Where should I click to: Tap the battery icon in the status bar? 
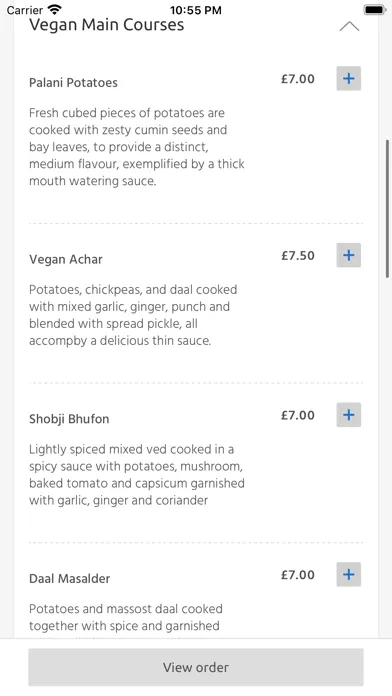[374, 10]
